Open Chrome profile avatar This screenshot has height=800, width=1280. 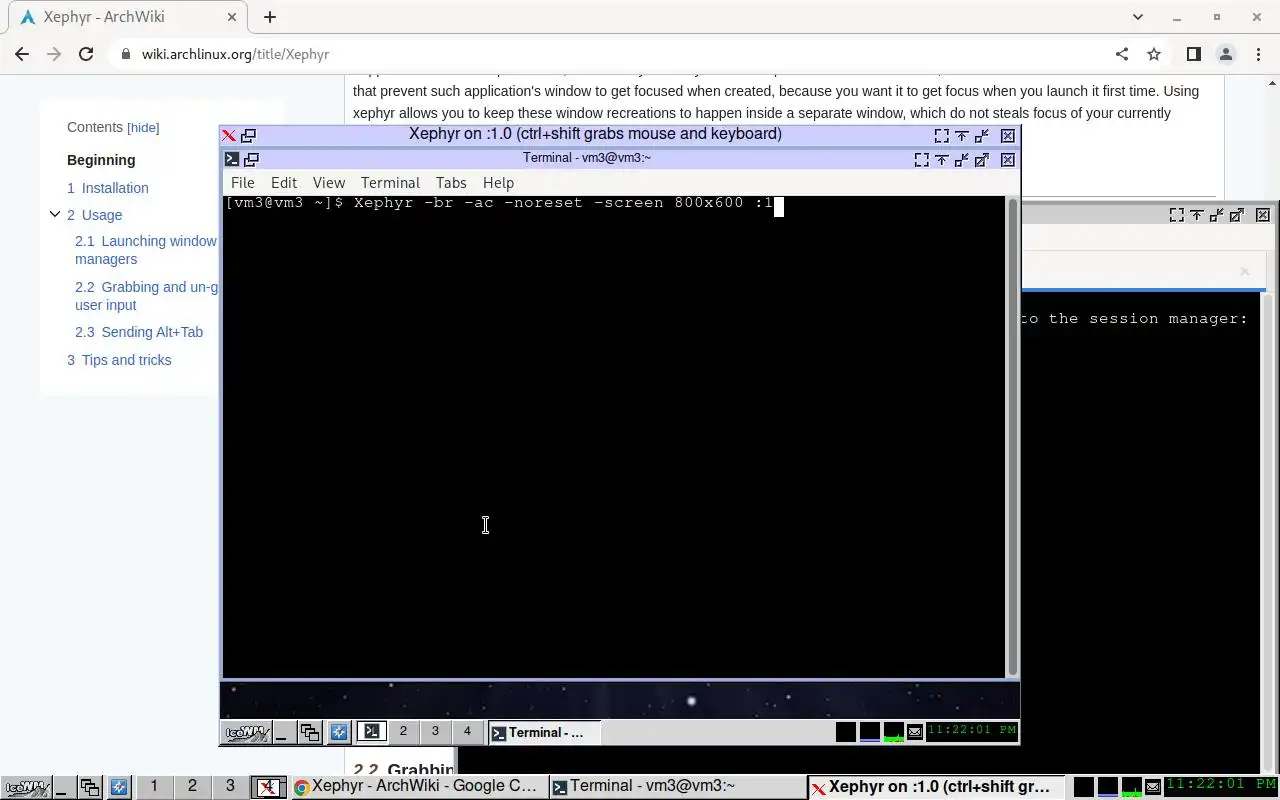click(1225, 54)
